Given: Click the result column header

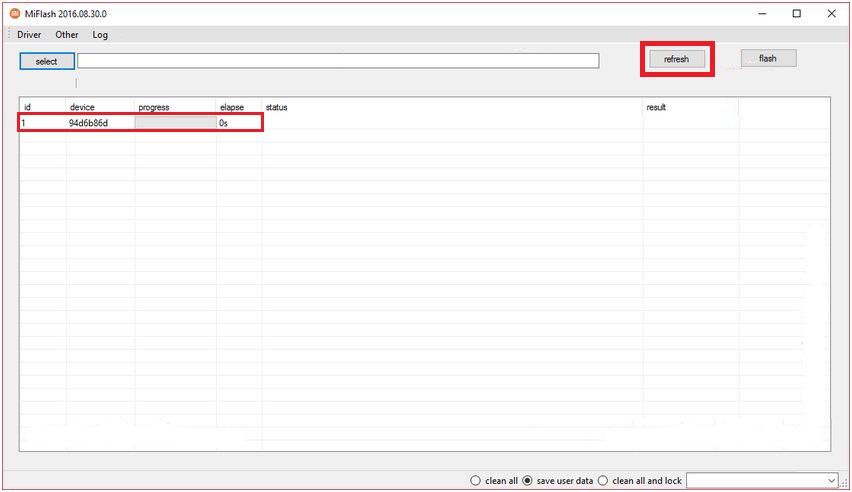Looking at the screenshot, I should click(x=690, y=107).
